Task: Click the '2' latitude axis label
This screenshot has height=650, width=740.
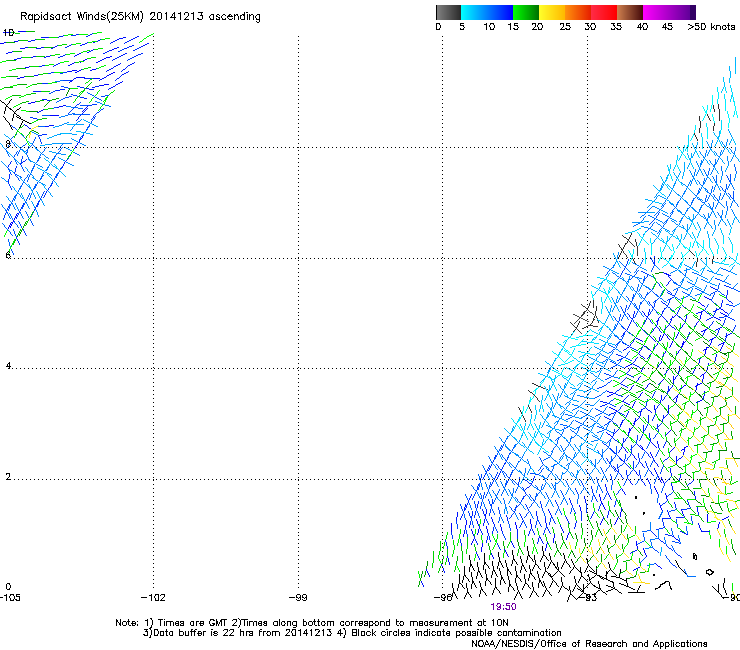Action: (x=8, y=477)
